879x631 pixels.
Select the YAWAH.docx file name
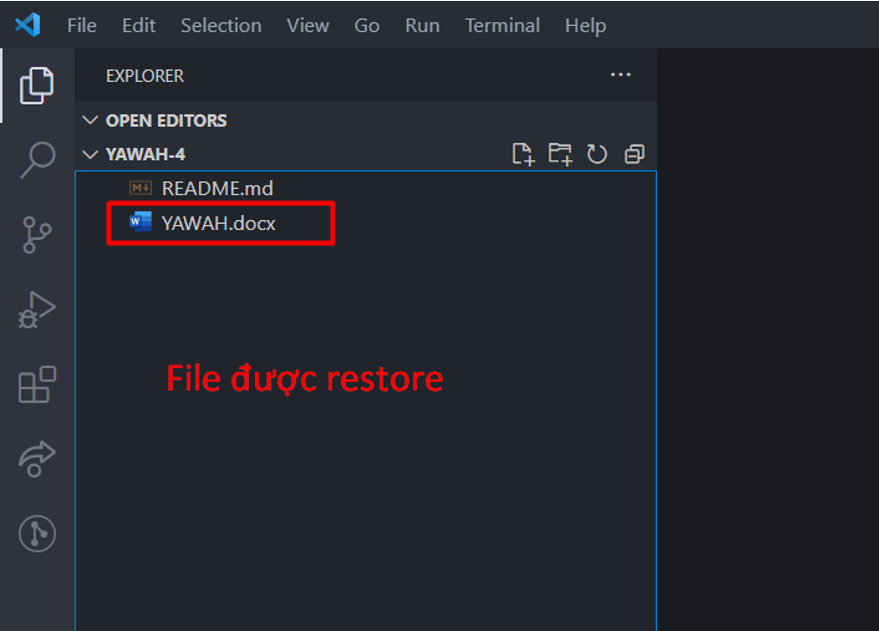click(x=219, y=223)
